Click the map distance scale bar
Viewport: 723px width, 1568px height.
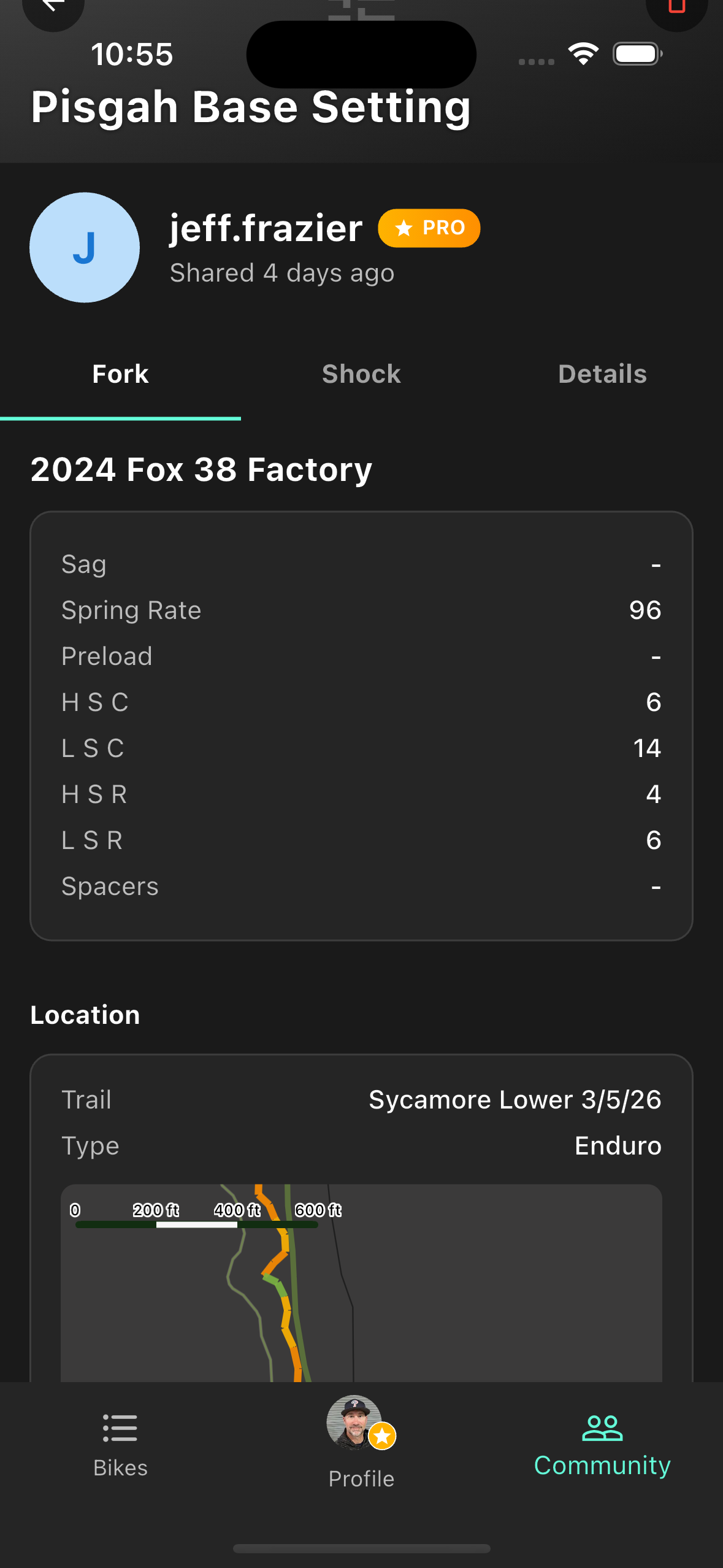[196, 1224]
